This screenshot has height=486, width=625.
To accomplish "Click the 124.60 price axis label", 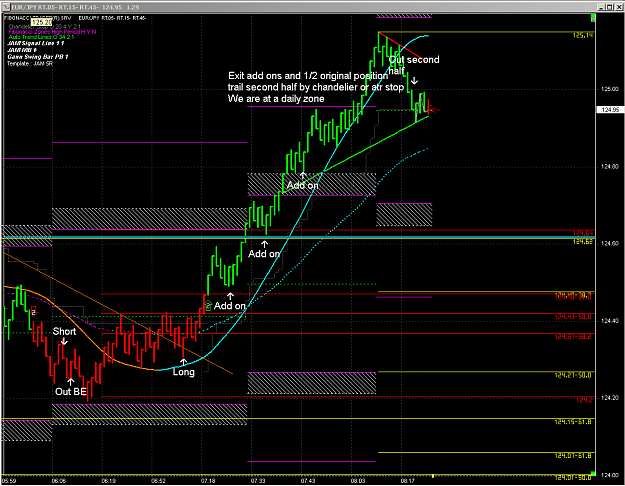I will [x=610, y=244].
